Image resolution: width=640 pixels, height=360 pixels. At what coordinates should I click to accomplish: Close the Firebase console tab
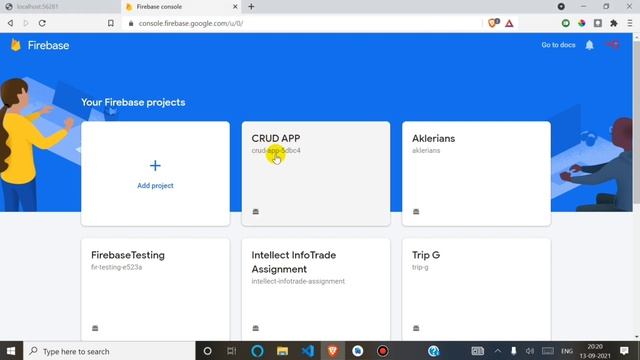click(x=235, y=7)
